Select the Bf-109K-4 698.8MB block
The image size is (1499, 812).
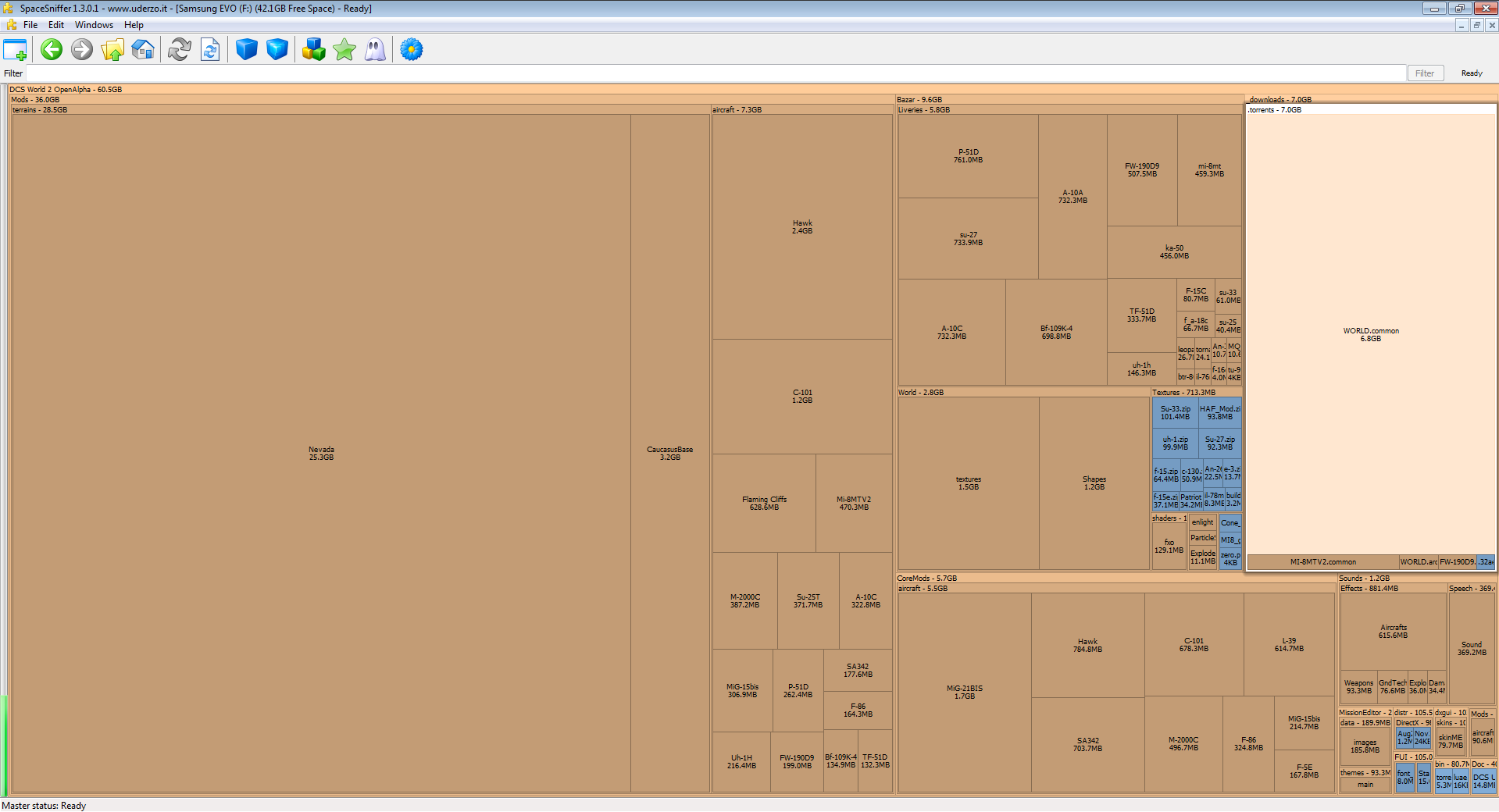[x=1056, y=333]
